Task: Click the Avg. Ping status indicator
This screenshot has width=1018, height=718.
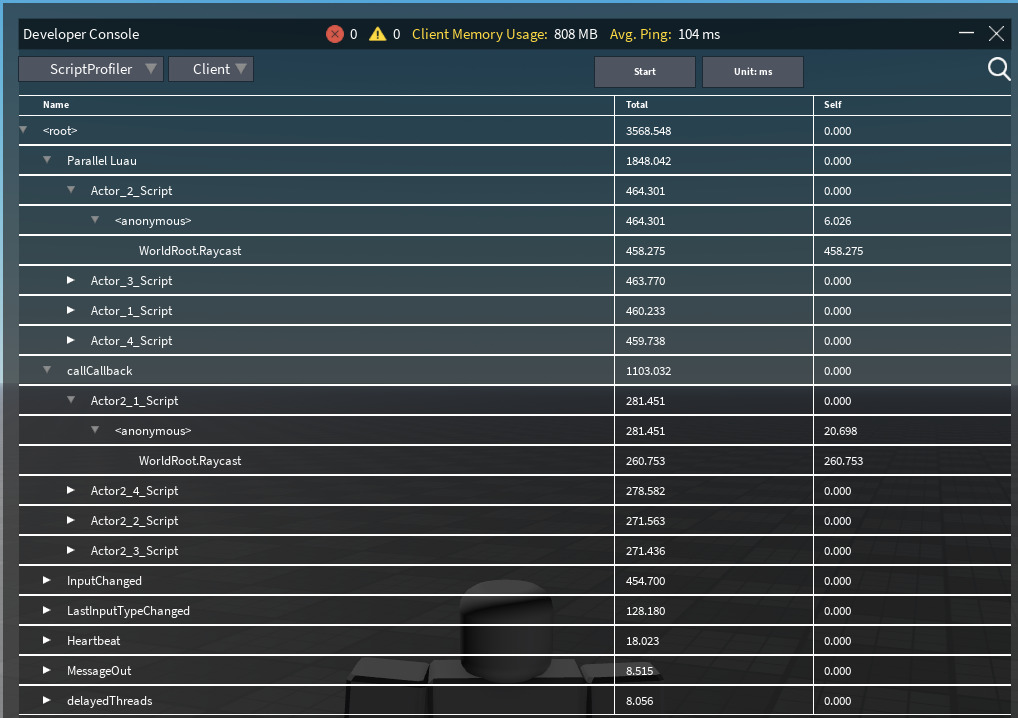Action: [x=655, y=33]
